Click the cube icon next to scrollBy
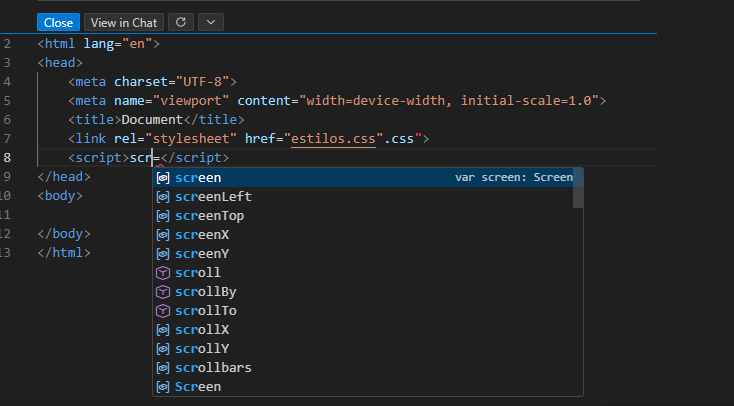 164,292
